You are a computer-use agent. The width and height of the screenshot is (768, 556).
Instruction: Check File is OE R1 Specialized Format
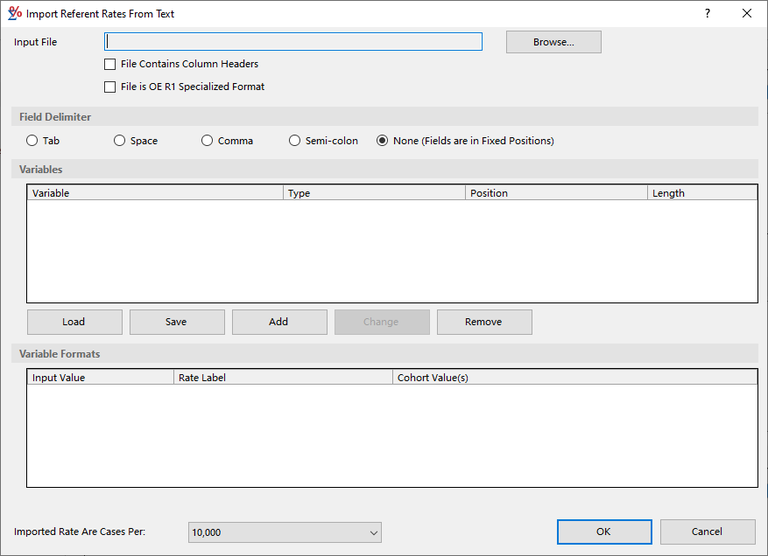click(110, 87)
